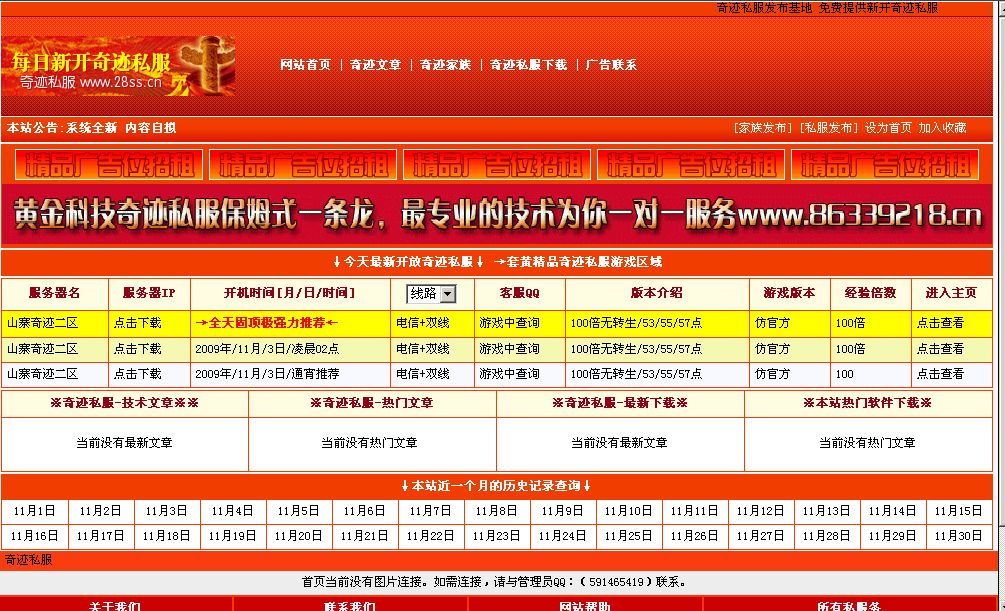Expand the 线路 dropdown
1005x611 pixels.
(431, 294)
